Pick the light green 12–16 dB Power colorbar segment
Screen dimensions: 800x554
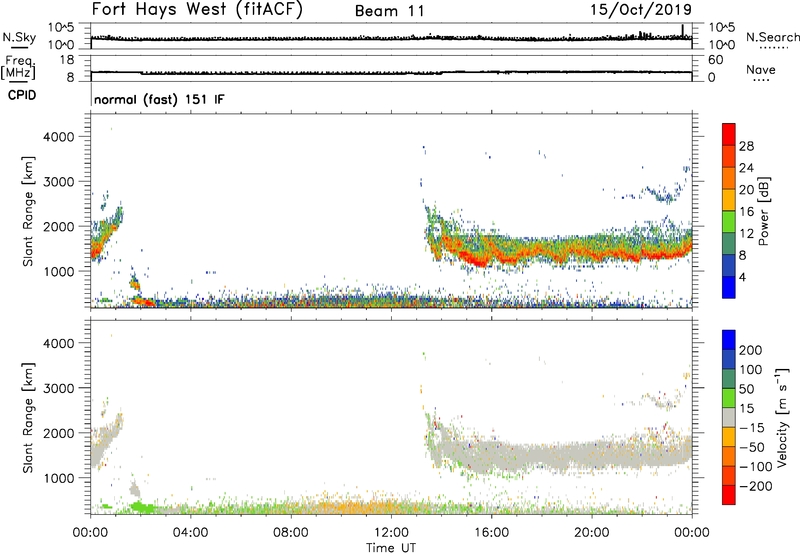pos(729,222)
